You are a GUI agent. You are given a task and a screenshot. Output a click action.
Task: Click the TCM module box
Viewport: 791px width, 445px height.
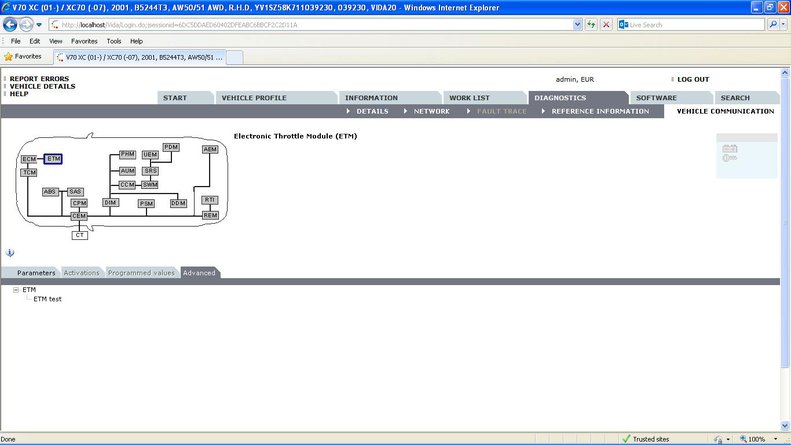coord(29,173)
